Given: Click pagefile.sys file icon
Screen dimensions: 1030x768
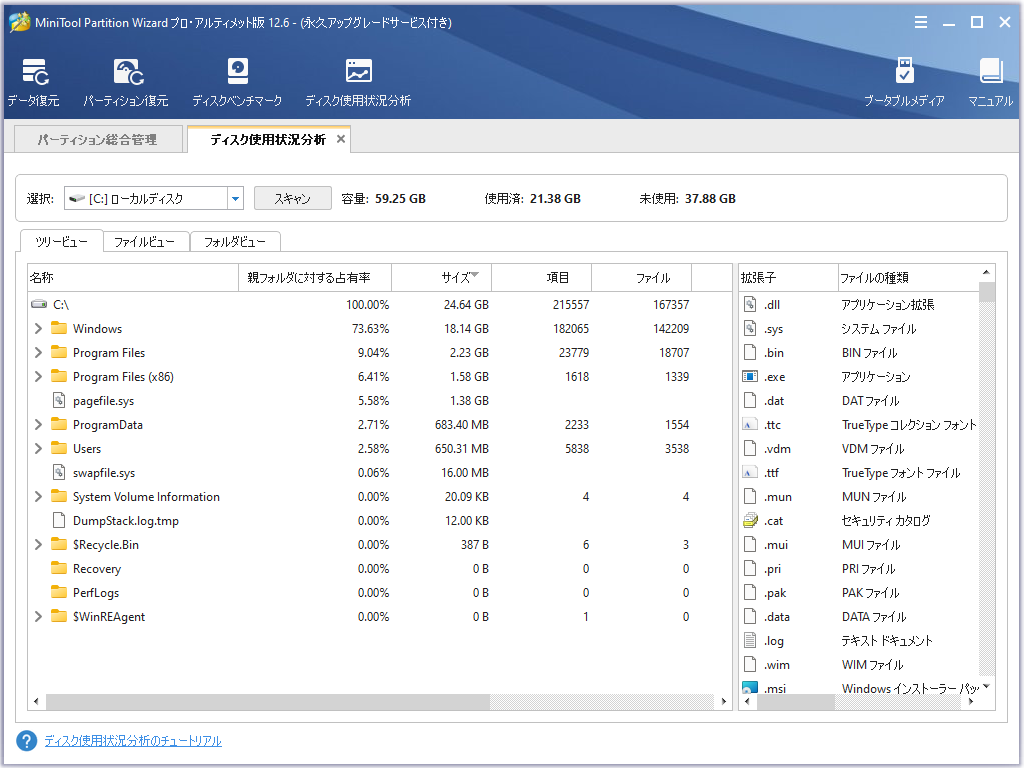Looking at the screenshot, I should point(59,400).
